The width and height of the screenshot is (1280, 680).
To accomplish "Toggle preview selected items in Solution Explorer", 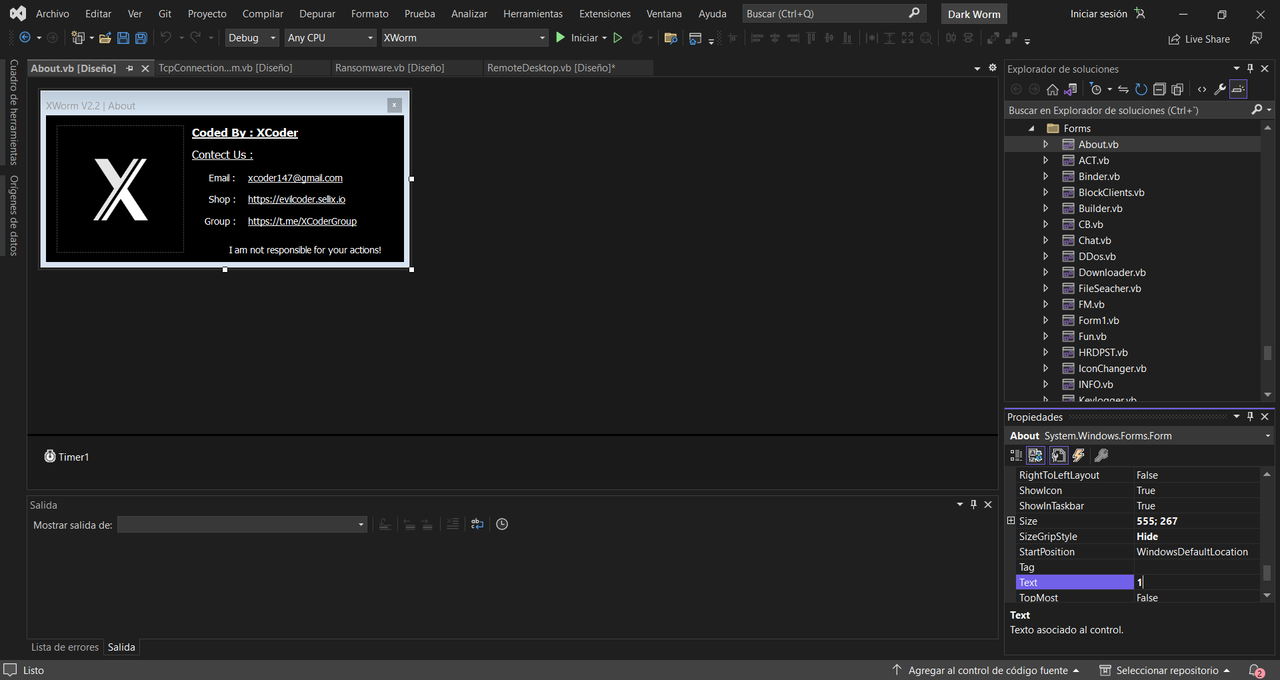I will (1238, 89).
